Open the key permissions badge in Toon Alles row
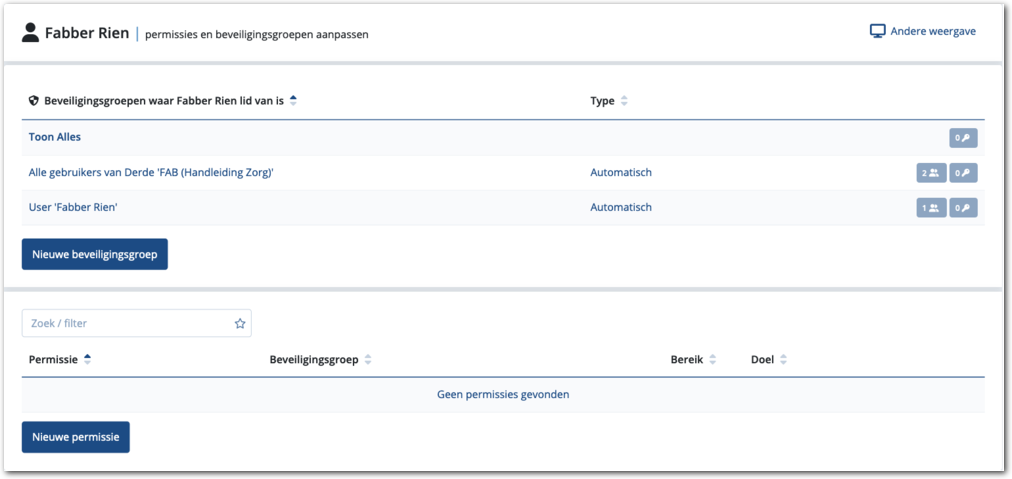This screenshot has height=479, width=1012. (963, 138)
